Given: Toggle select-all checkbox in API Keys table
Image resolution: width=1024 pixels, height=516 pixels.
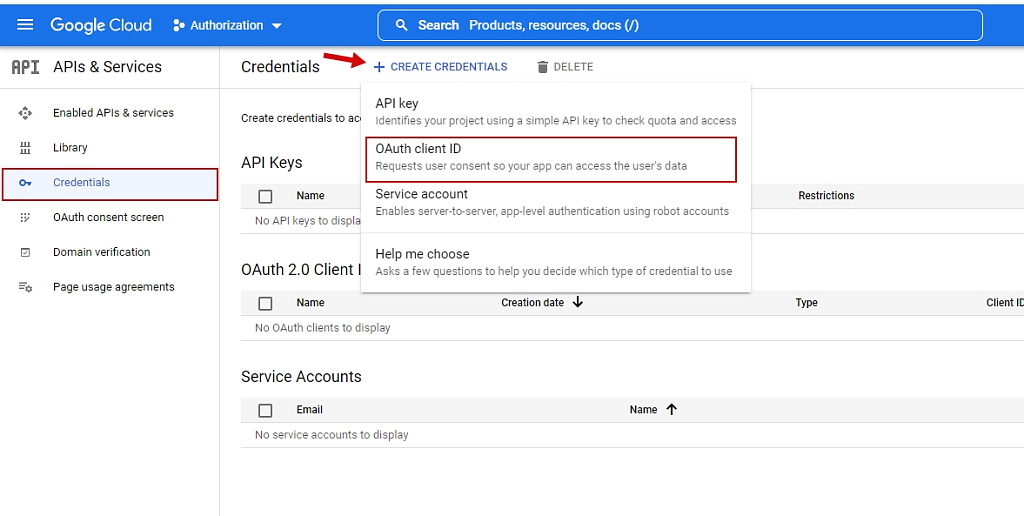Looking at the screenshot, I should pyautogui.click(x=265, y=196).
